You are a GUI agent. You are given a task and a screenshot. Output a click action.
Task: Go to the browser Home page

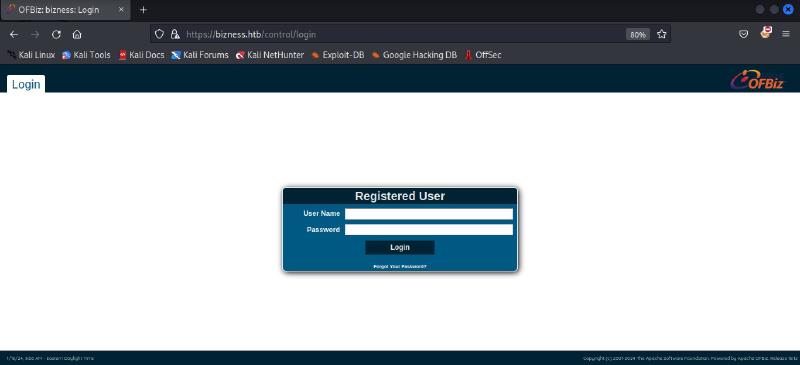(x=77, y=34)
